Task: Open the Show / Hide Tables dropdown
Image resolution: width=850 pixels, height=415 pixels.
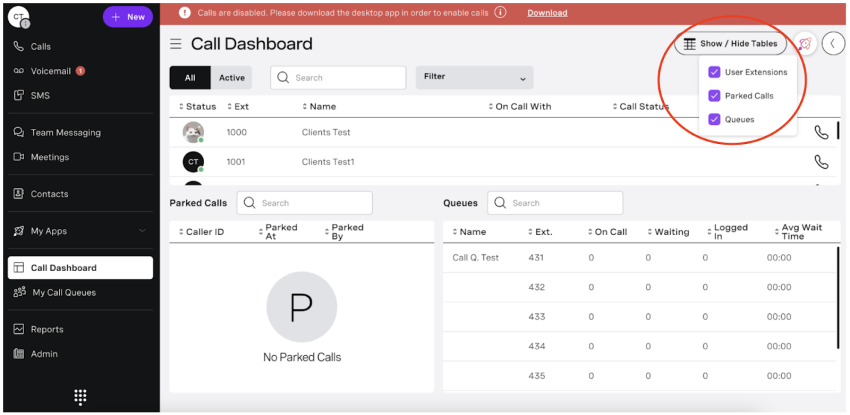Action: tap(730, 44)
